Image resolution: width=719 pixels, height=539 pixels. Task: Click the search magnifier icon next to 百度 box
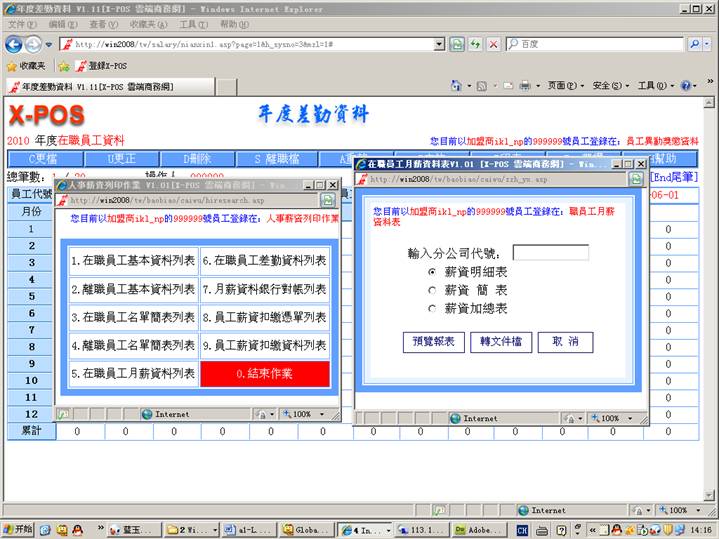click(x=695, y=44)
